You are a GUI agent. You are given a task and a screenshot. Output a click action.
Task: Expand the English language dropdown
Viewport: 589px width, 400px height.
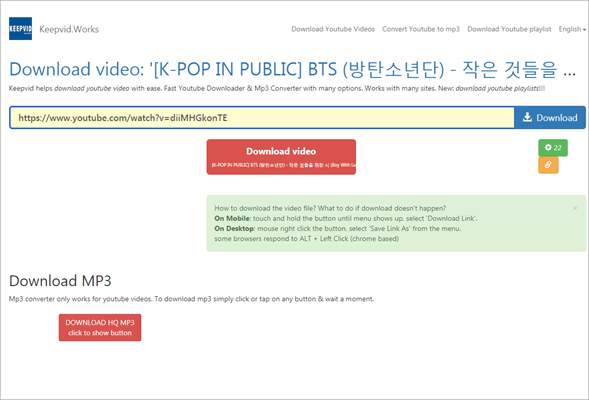pos(572,29)
